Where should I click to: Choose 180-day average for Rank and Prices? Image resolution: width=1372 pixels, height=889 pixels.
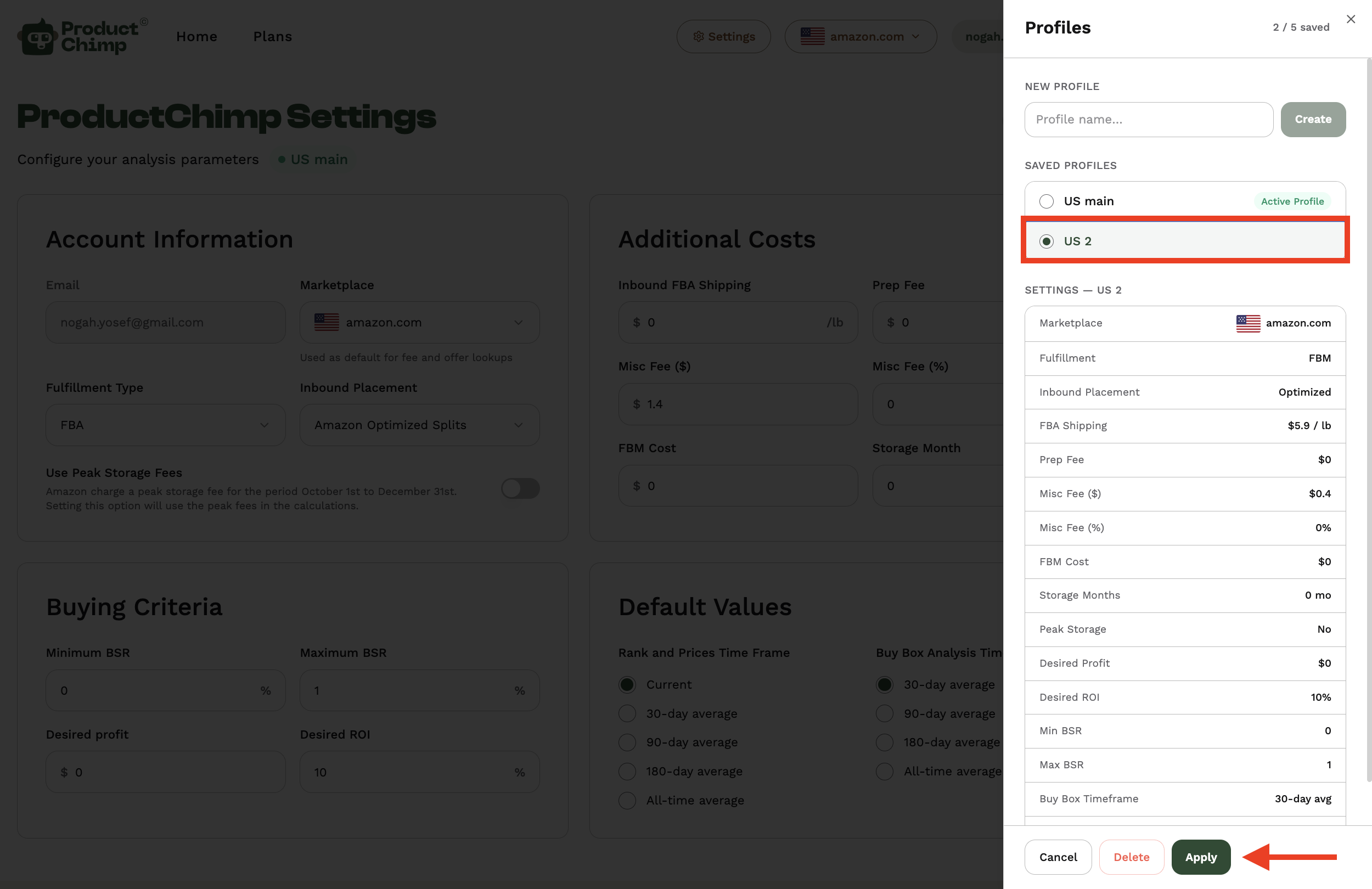[627, 771]
